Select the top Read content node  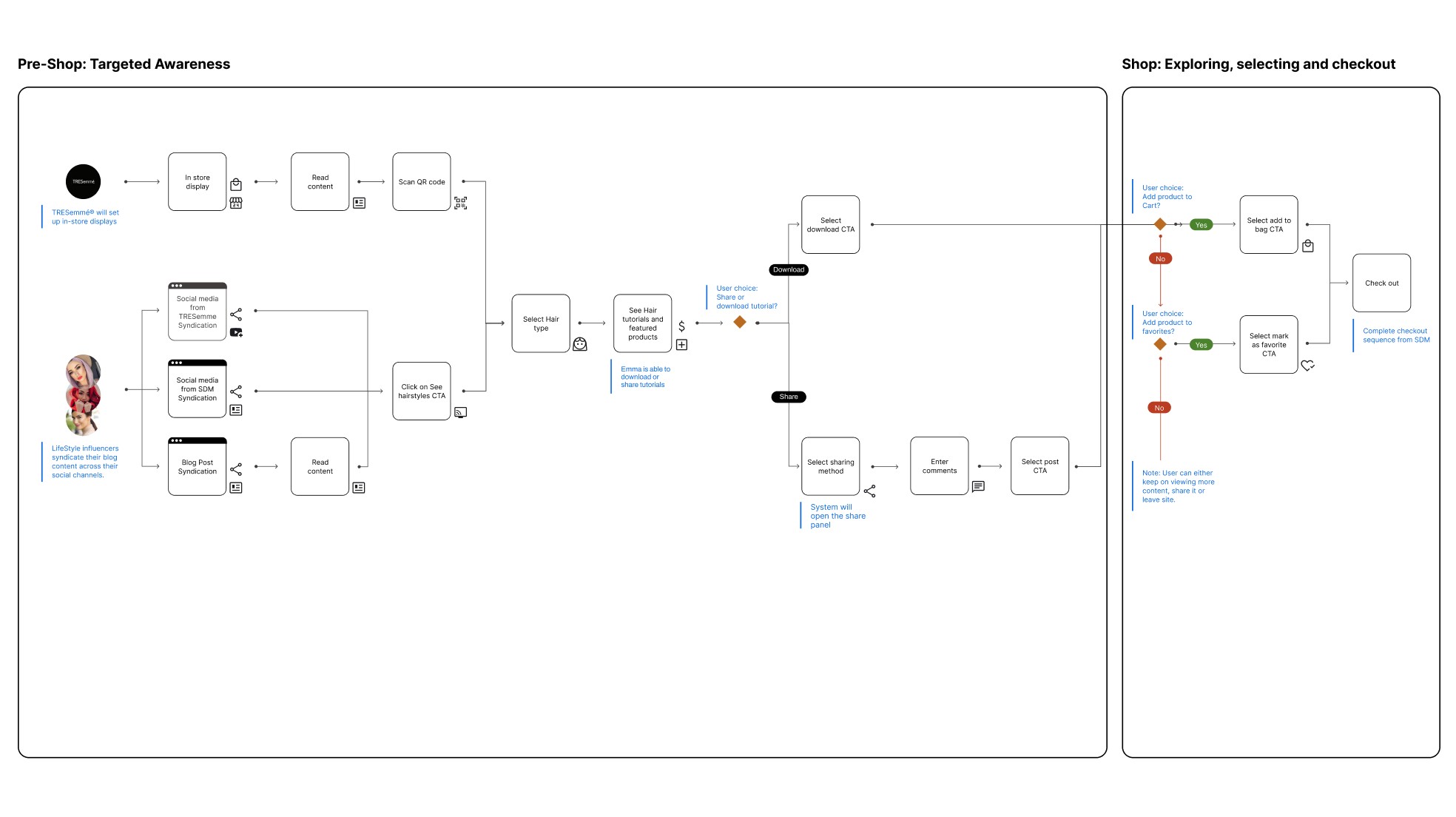click(x=320, y=182)
